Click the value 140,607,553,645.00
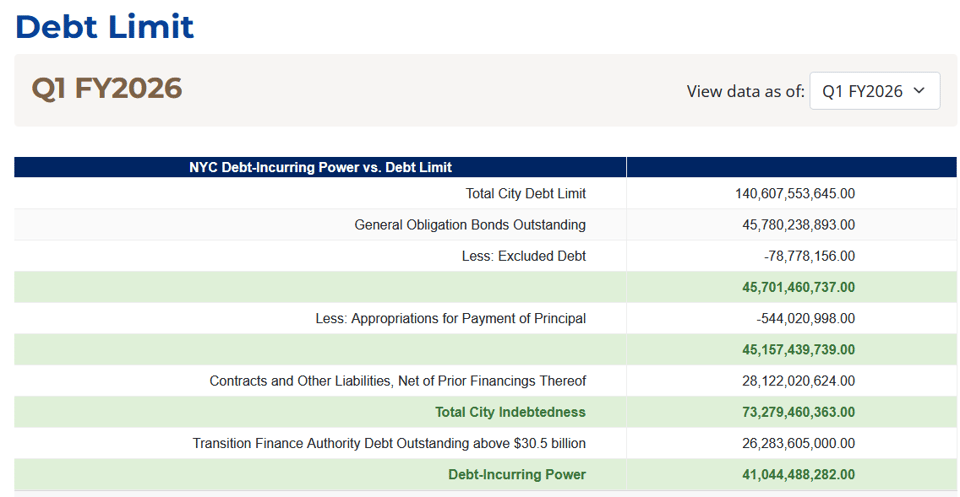The image size is (960, 497). 795,193
